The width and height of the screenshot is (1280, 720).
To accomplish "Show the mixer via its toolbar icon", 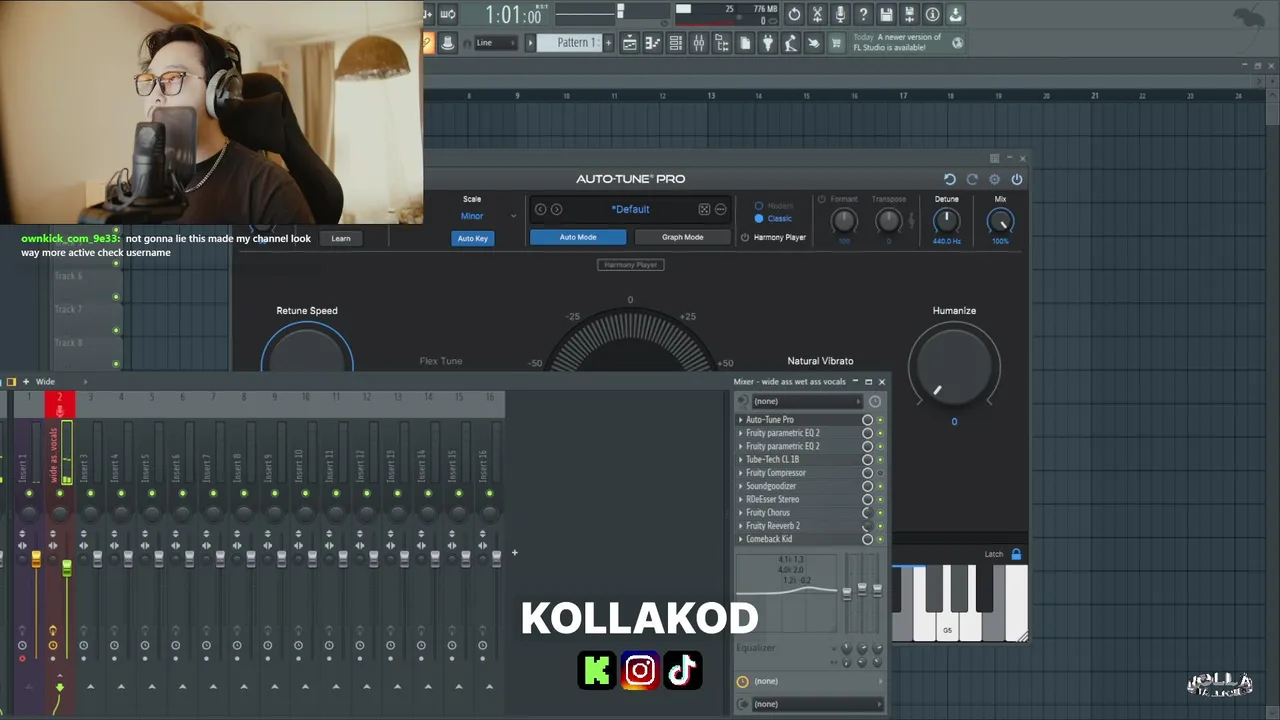I will (699, 43).
